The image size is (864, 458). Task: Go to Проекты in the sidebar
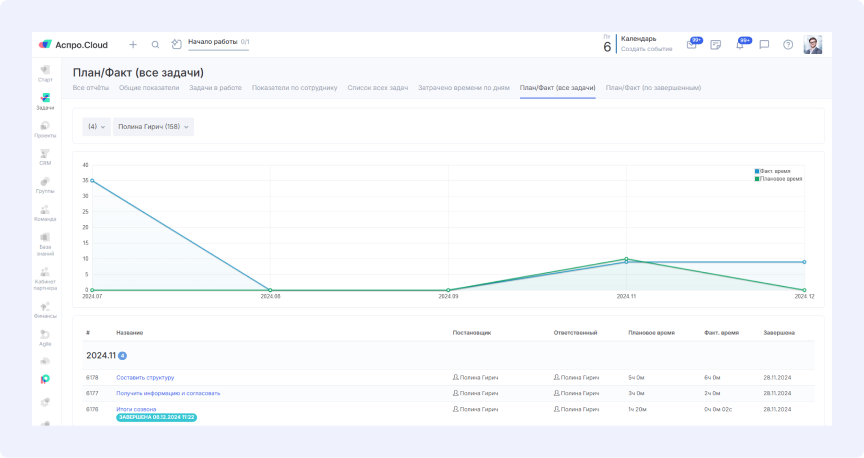(x=45, y=129)
